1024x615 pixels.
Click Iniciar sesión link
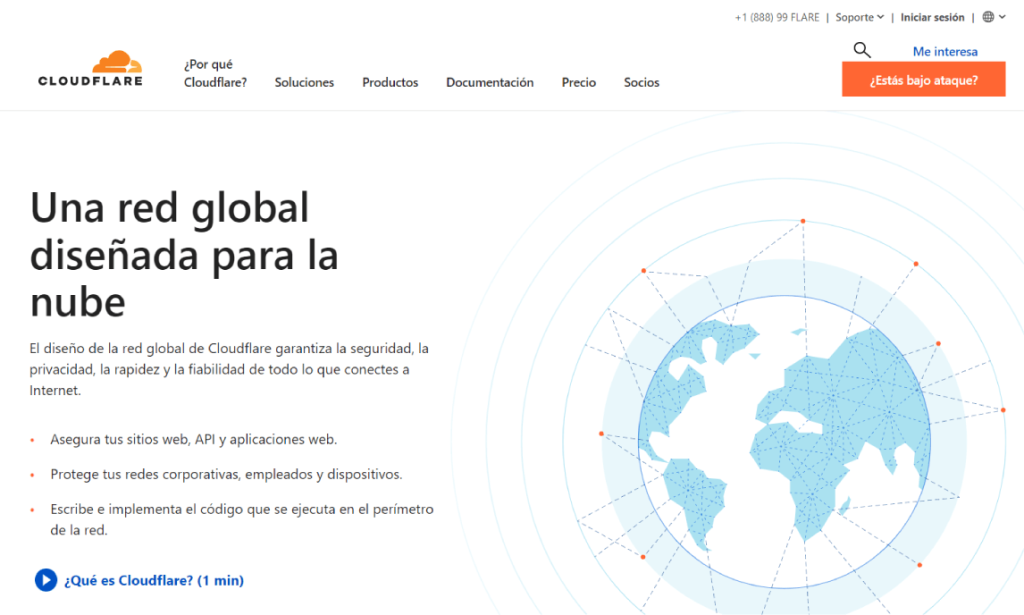click(932, 18)
